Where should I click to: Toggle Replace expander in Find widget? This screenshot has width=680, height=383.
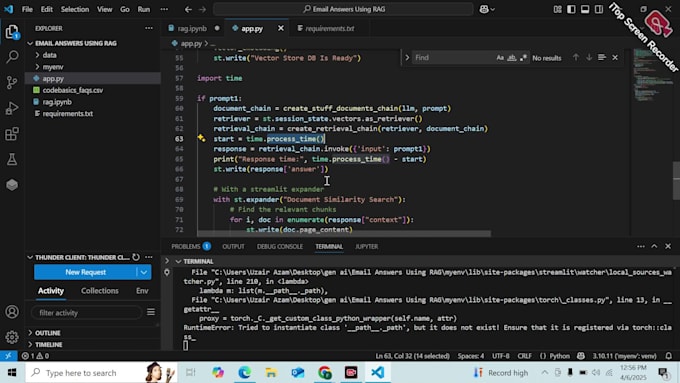coord(407,57)
